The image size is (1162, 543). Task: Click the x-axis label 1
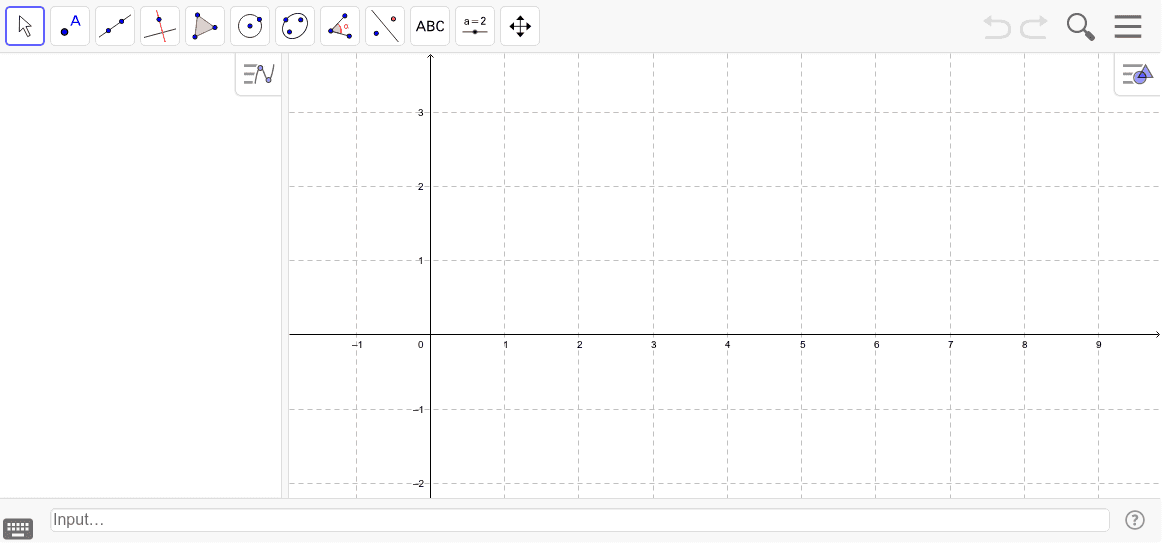[505, 344]
